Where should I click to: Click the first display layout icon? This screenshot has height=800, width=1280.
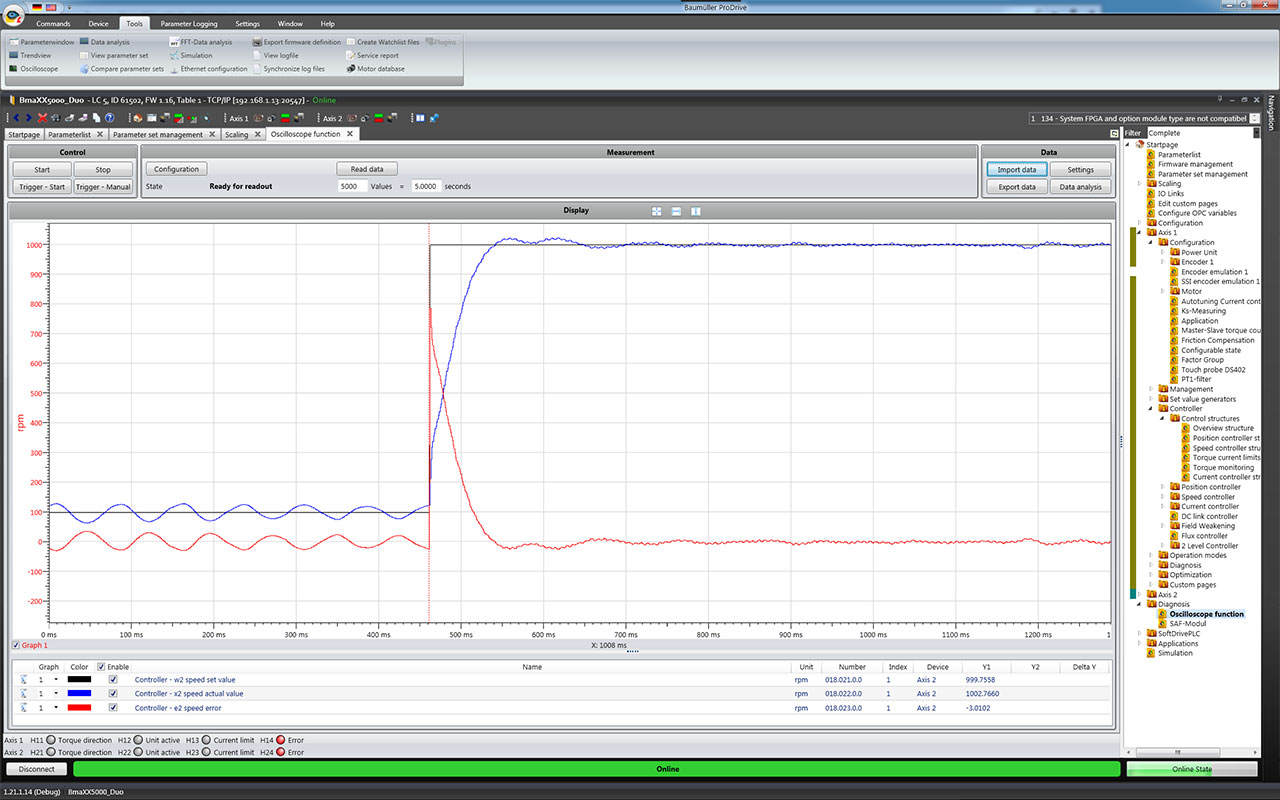657,211
